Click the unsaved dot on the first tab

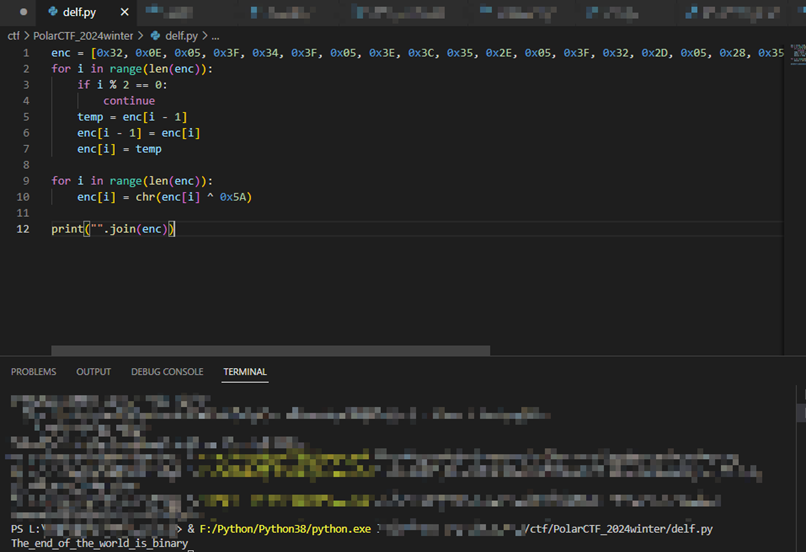pos(23,12)
